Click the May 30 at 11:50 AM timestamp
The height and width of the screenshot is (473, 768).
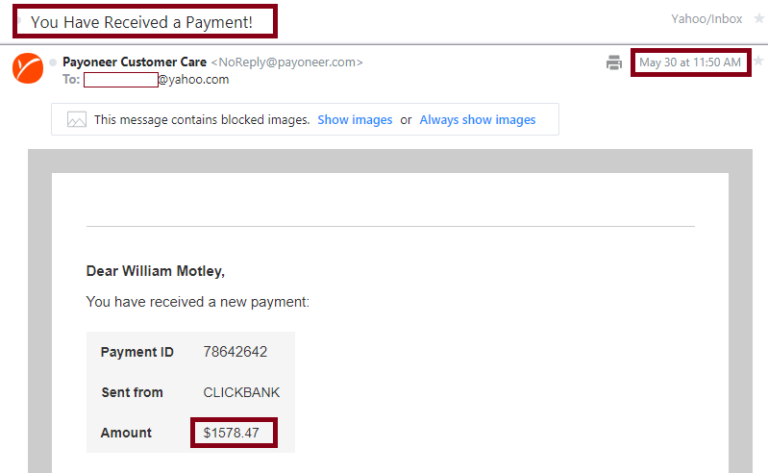click(690, 62)
